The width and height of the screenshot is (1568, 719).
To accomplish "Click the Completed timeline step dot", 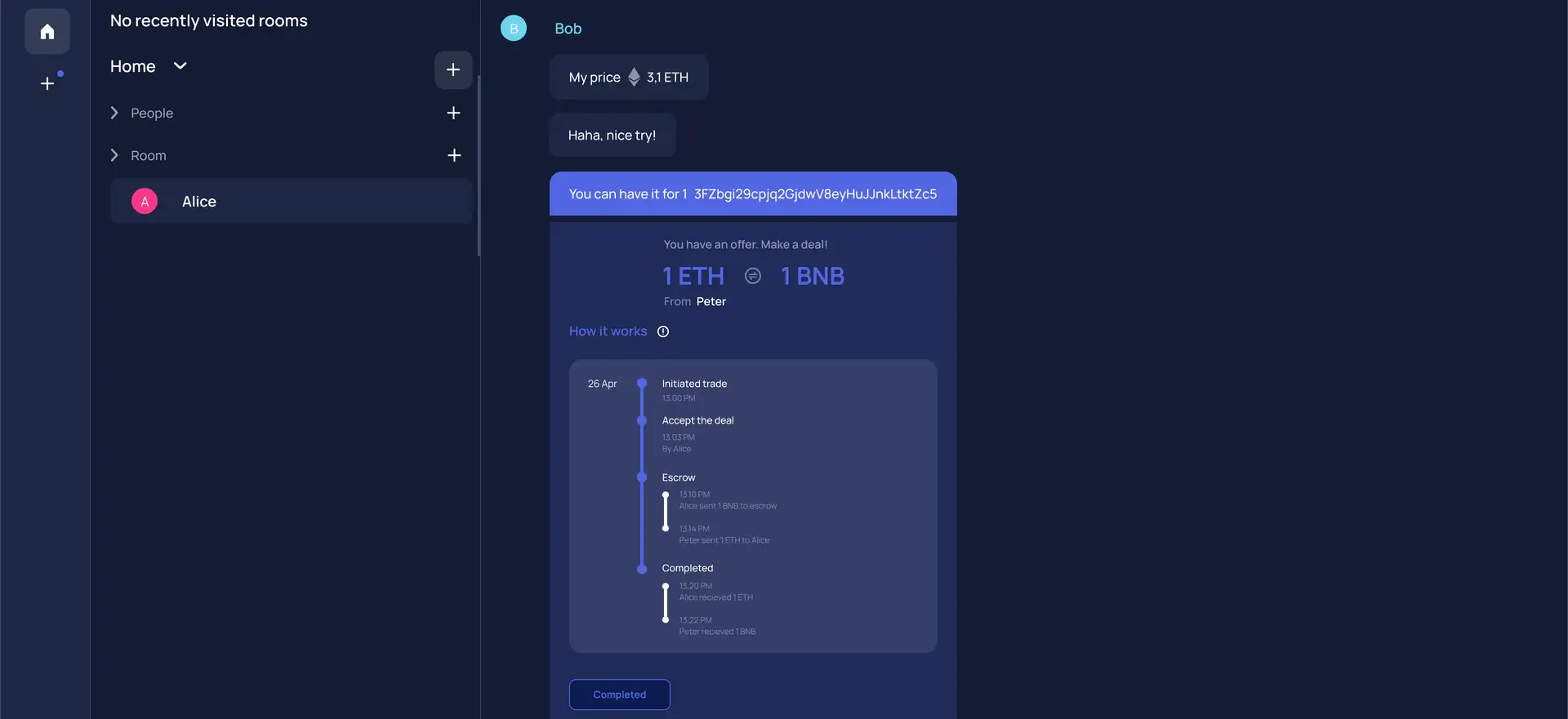I will click(x=642, y=569).
